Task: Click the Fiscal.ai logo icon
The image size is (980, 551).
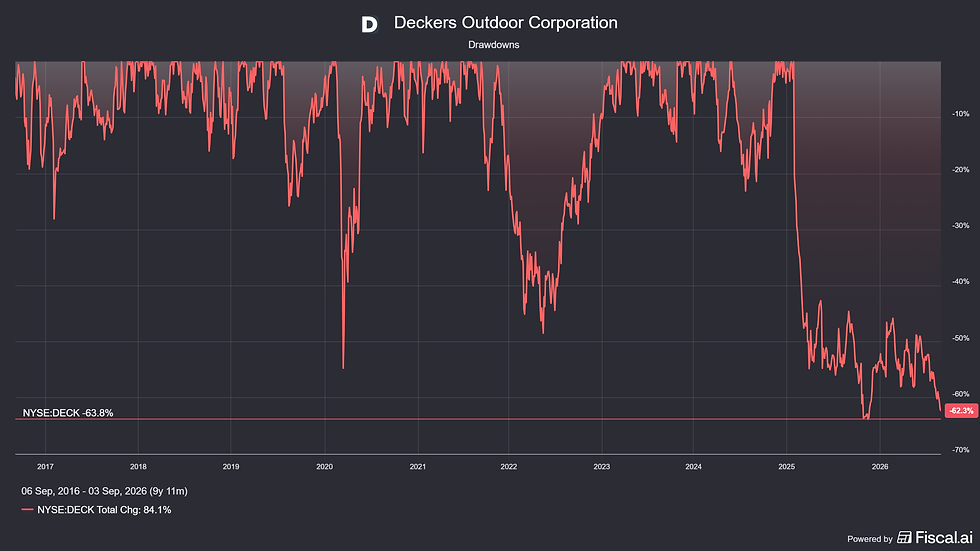Action: 904,537
